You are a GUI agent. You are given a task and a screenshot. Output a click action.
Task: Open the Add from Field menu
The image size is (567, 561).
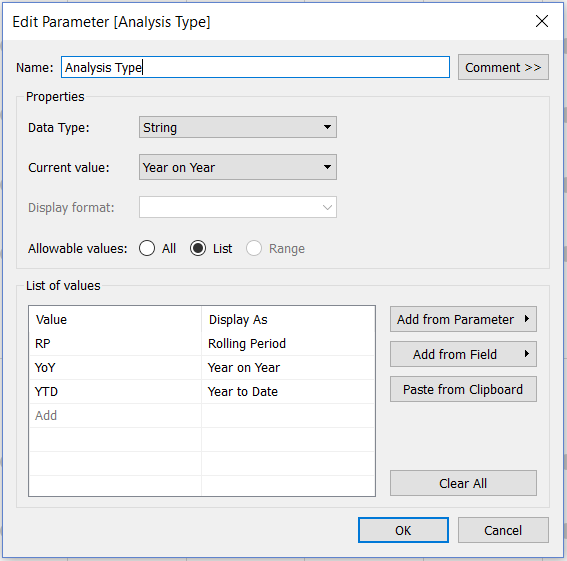pos(463,354)
